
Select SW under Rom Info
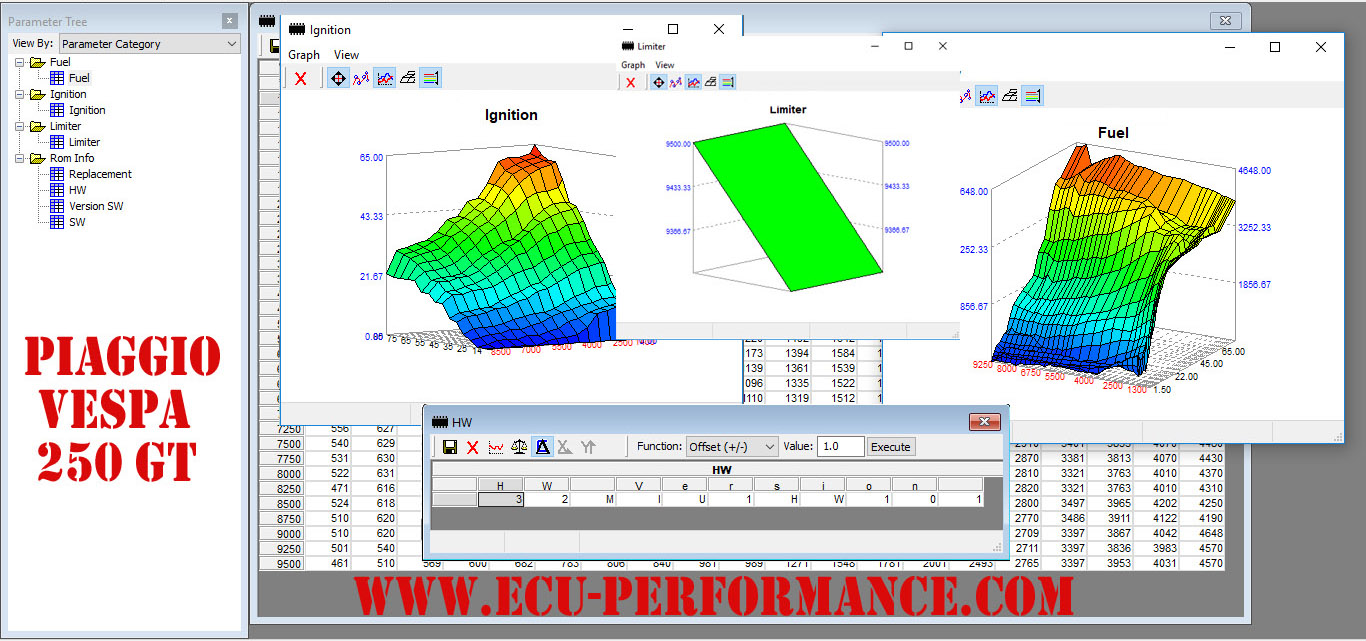click(77, 222)
